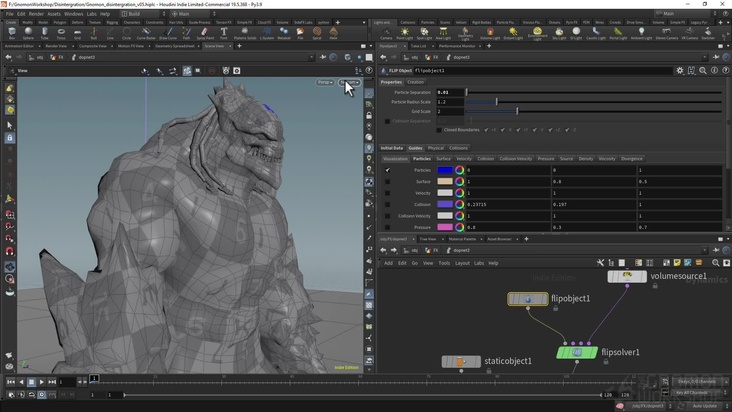The image size is (732, 412).
Task: Click the Particles blue color swatch
Action: pos(445,170)
